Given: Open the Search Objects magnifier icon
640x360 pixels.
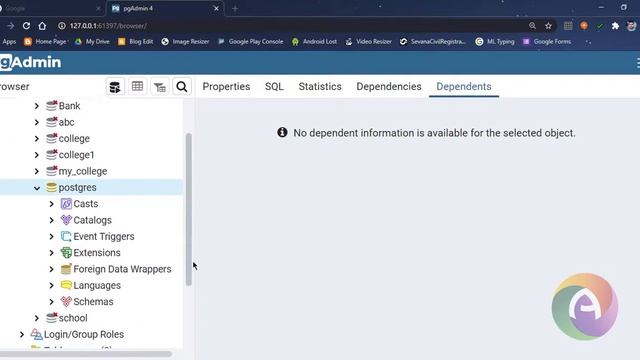Looking at the screenshot, I should pos(182,87).
